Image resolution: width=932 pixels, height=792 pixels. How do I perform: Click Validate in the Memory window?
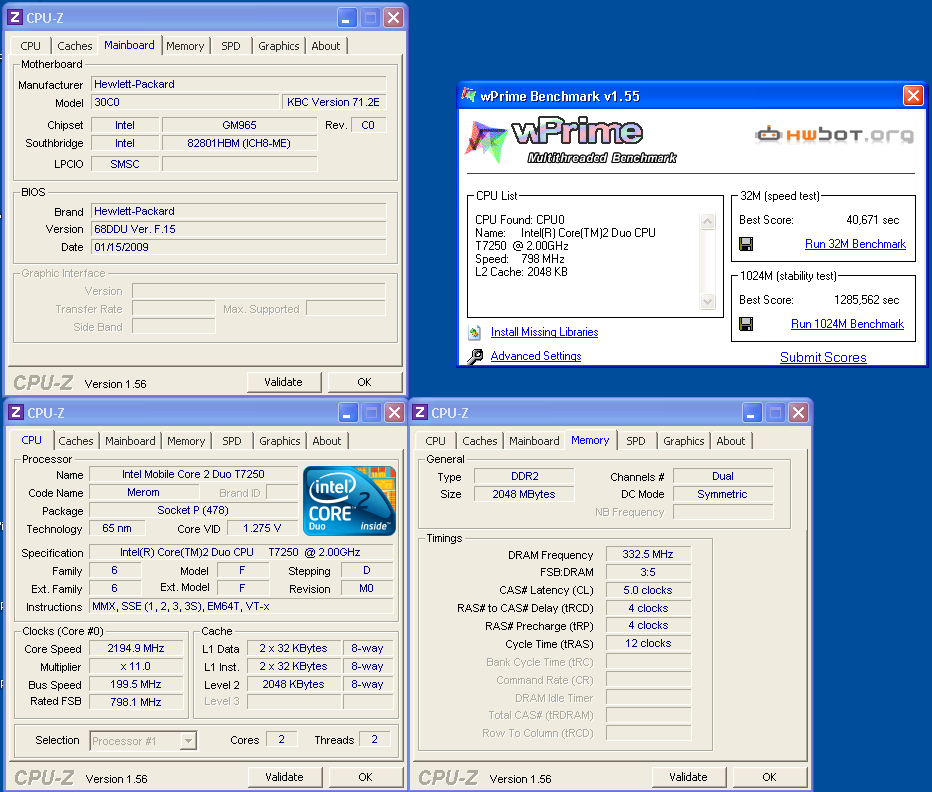688,777
